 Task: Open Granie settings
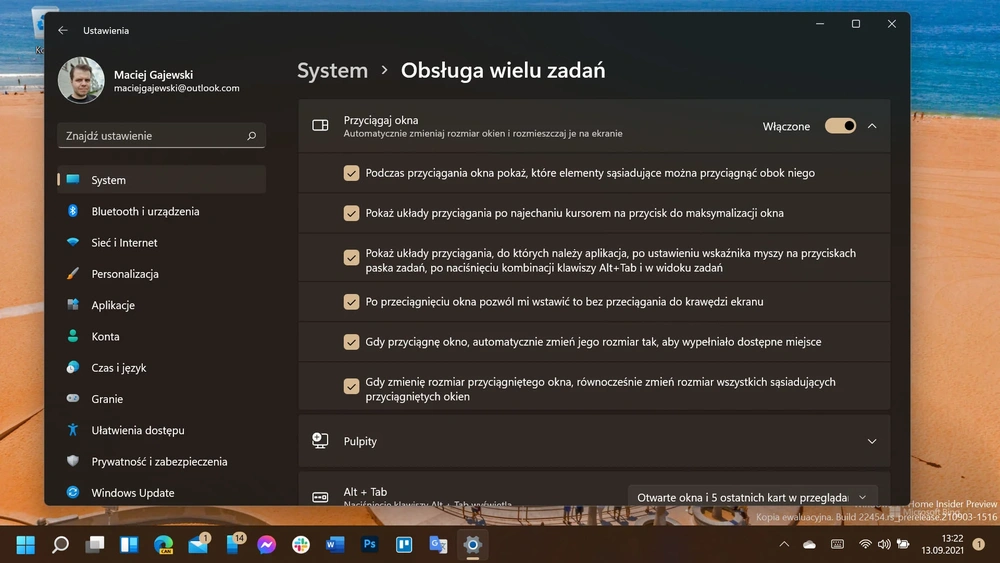[161, 398]
